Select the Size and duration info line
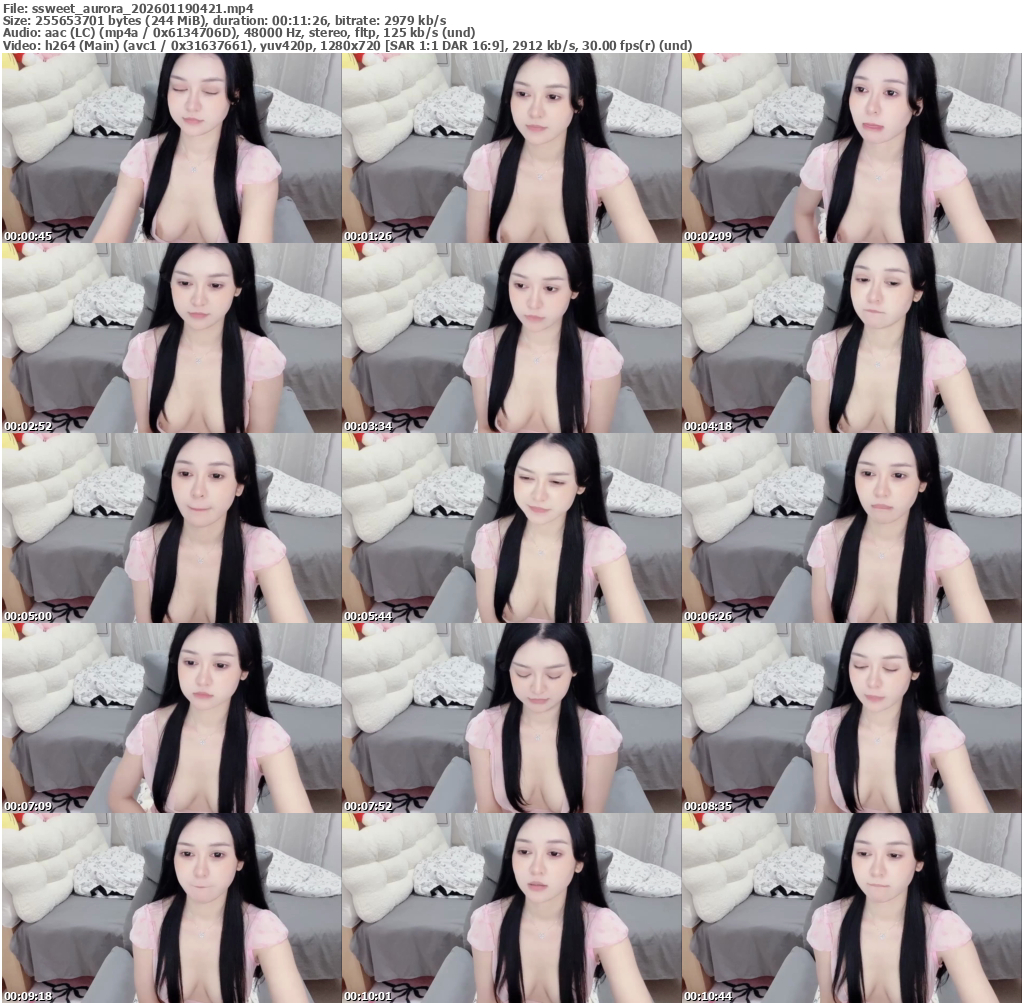Image resolution: width=1024 pixels, height=1003 pixels. coord(224,20)
